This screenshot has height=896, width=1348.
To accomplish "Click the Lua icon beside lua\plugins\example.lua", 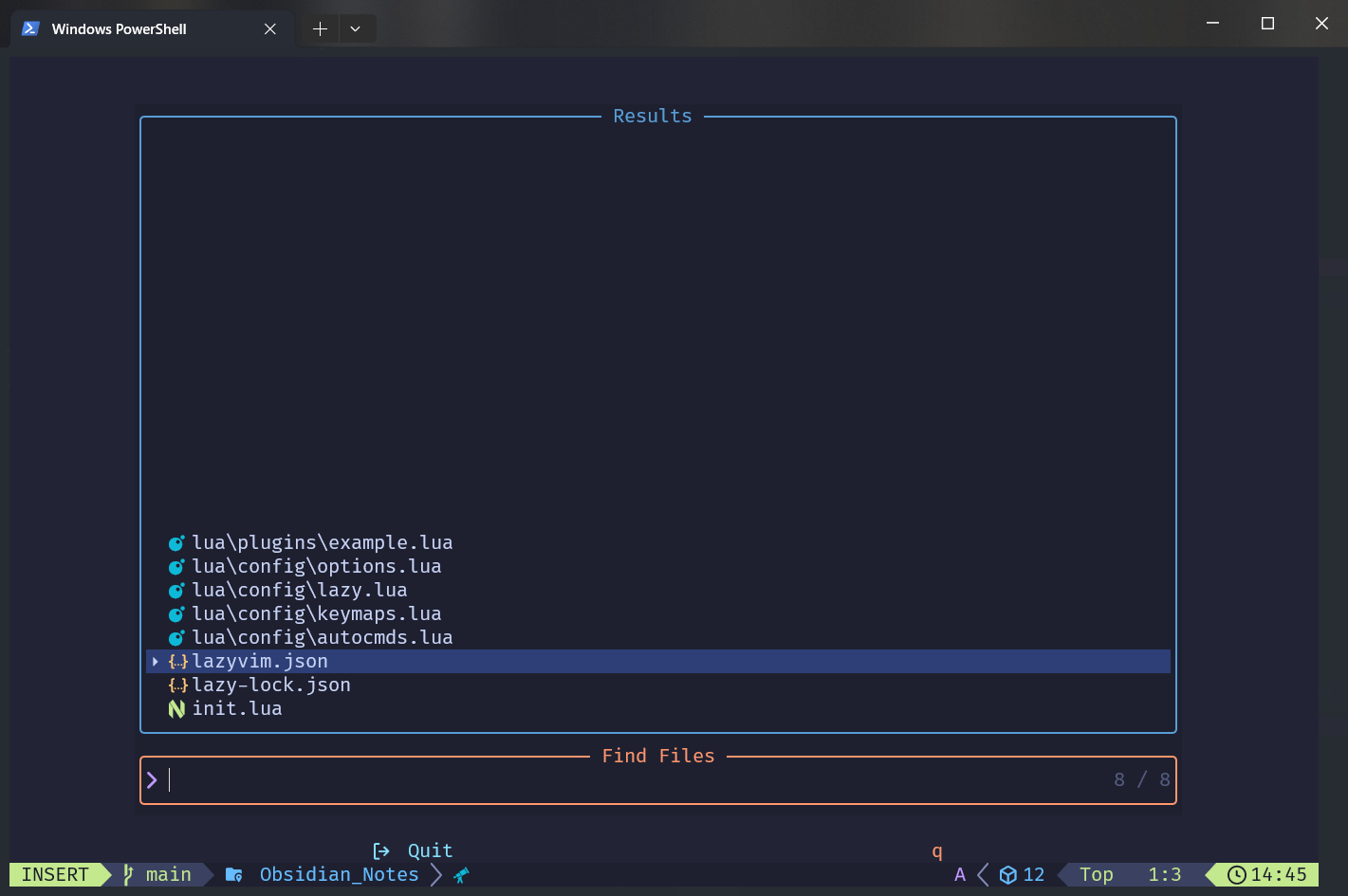I will pos(176,543).
